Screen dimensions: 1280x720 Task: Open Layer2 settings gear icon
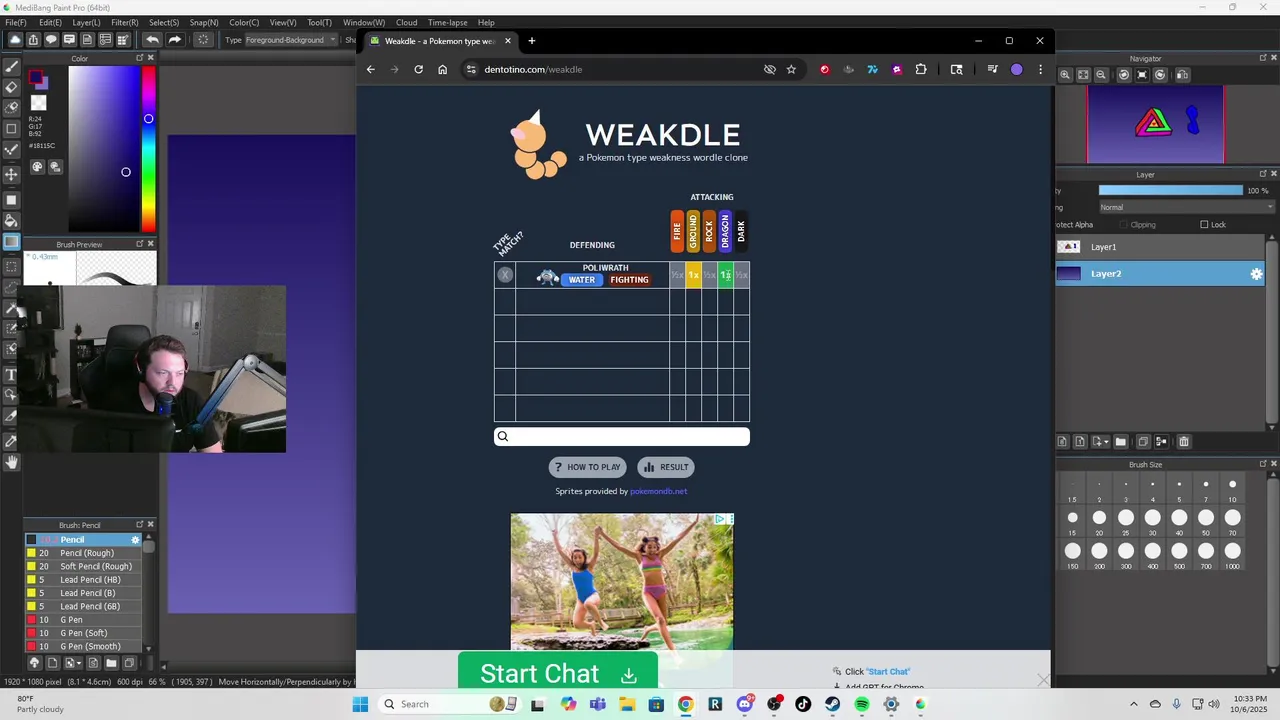point(1256,274)
